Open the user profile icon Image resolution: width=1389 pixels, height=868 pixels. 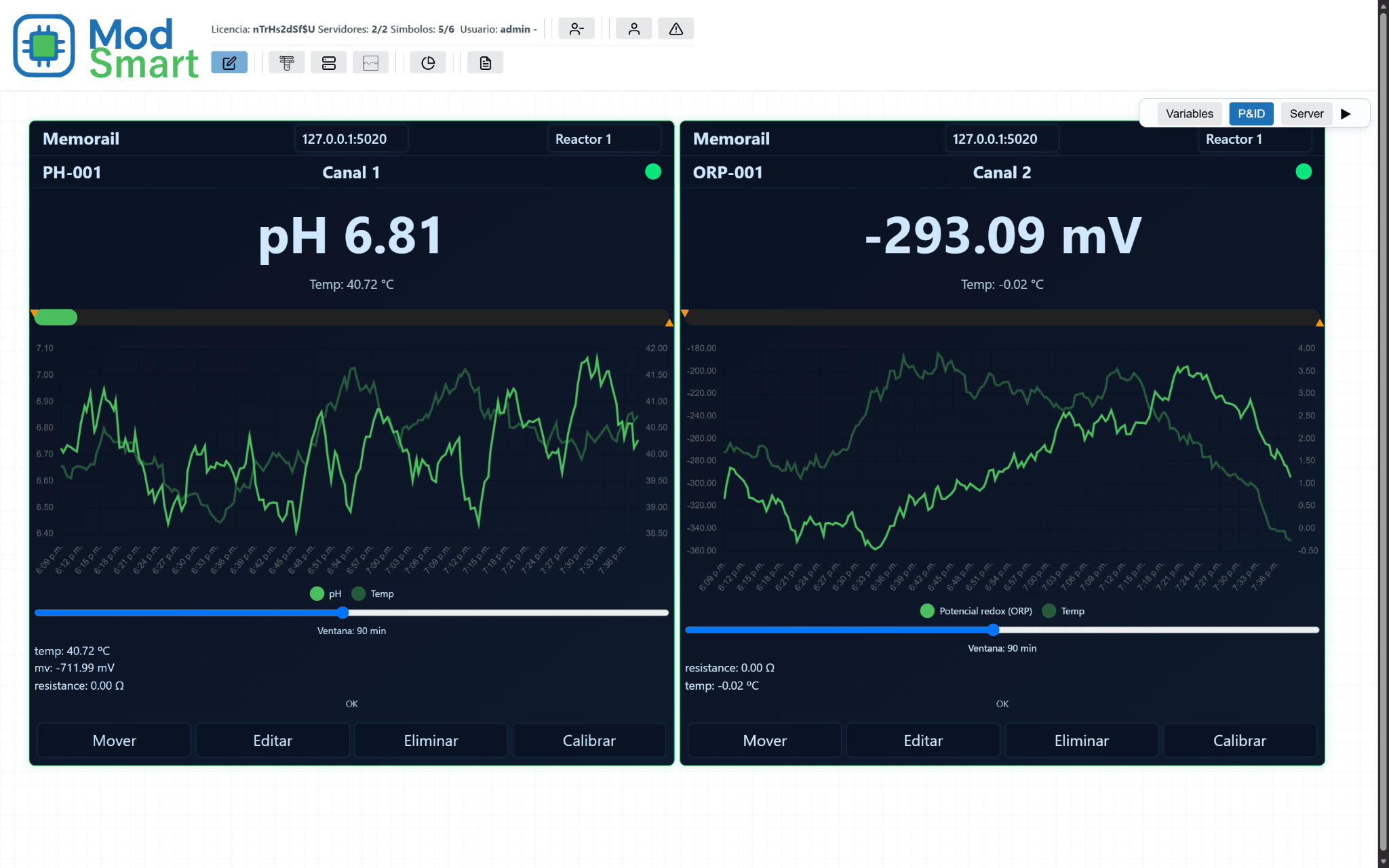tap(634, 28)
